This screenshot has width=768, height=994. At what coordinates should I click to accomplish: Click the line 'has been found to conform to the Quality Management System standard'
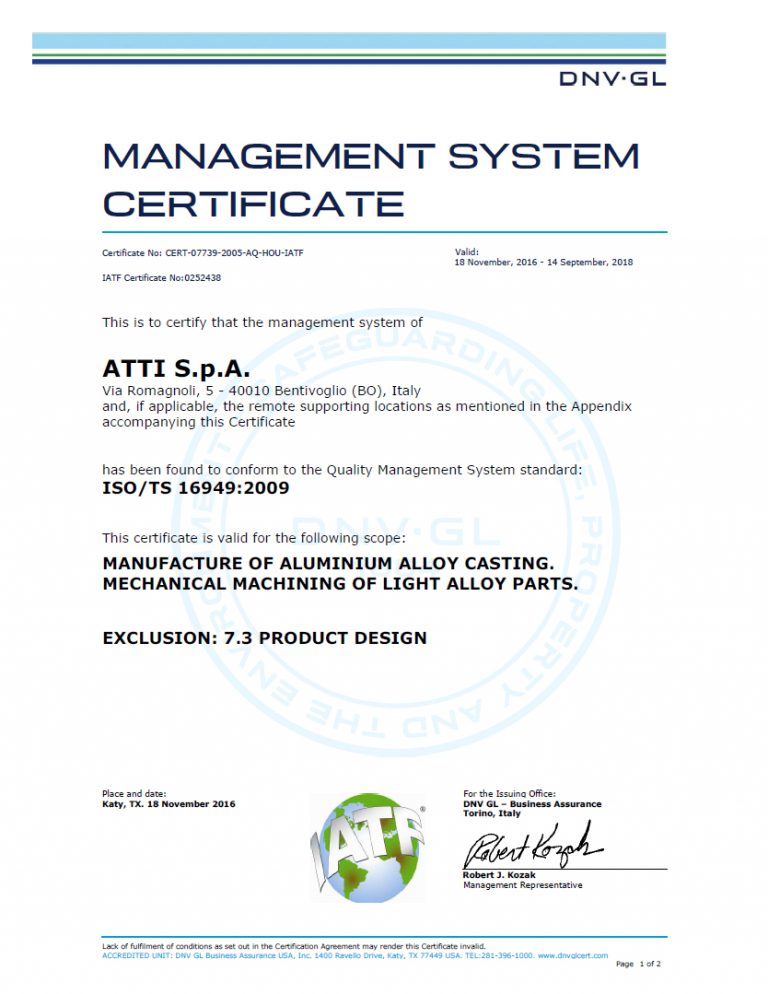click(x=342, y=470)
